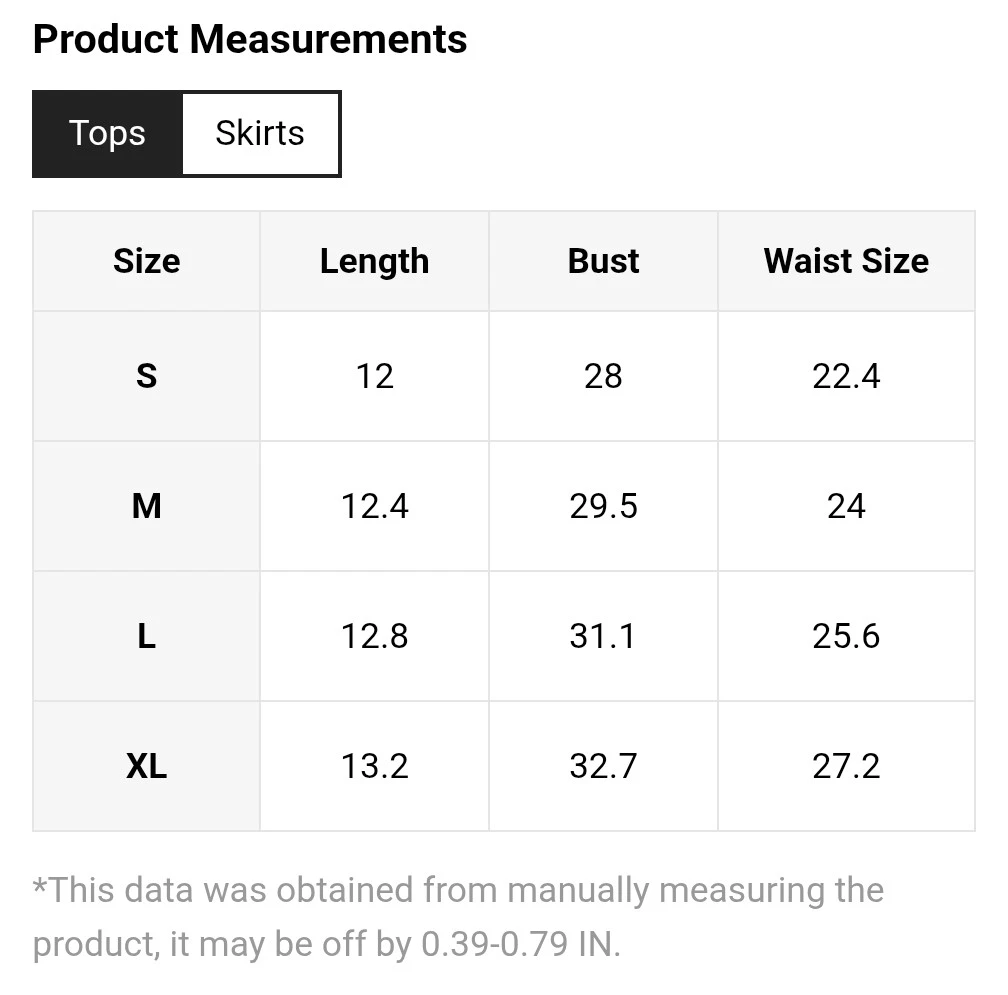Screen dimensions: 1008x995
Task: Click the S waist value 22.4
Action: click(846, 376)
